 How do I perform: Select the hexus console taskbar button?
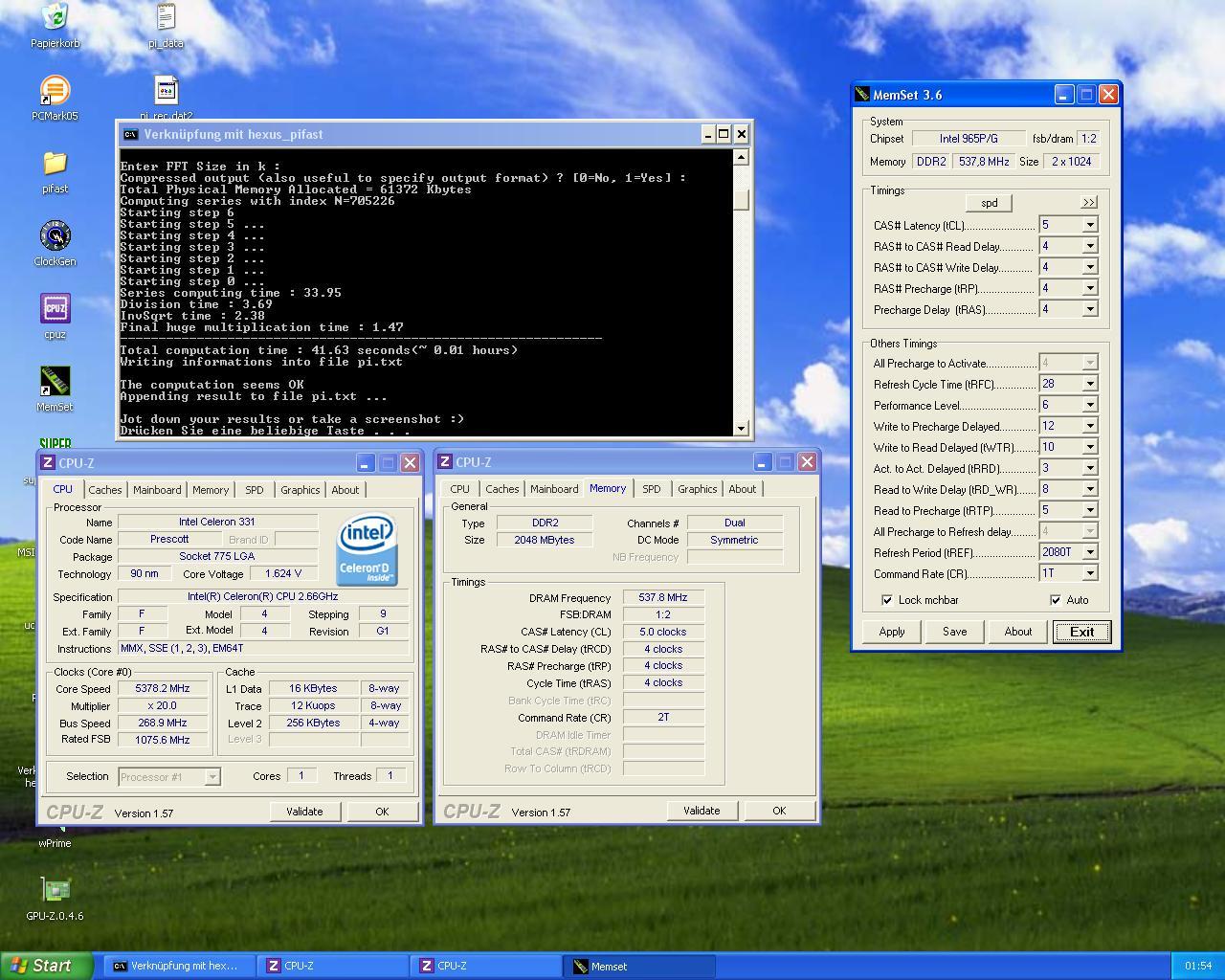[181, 967]
